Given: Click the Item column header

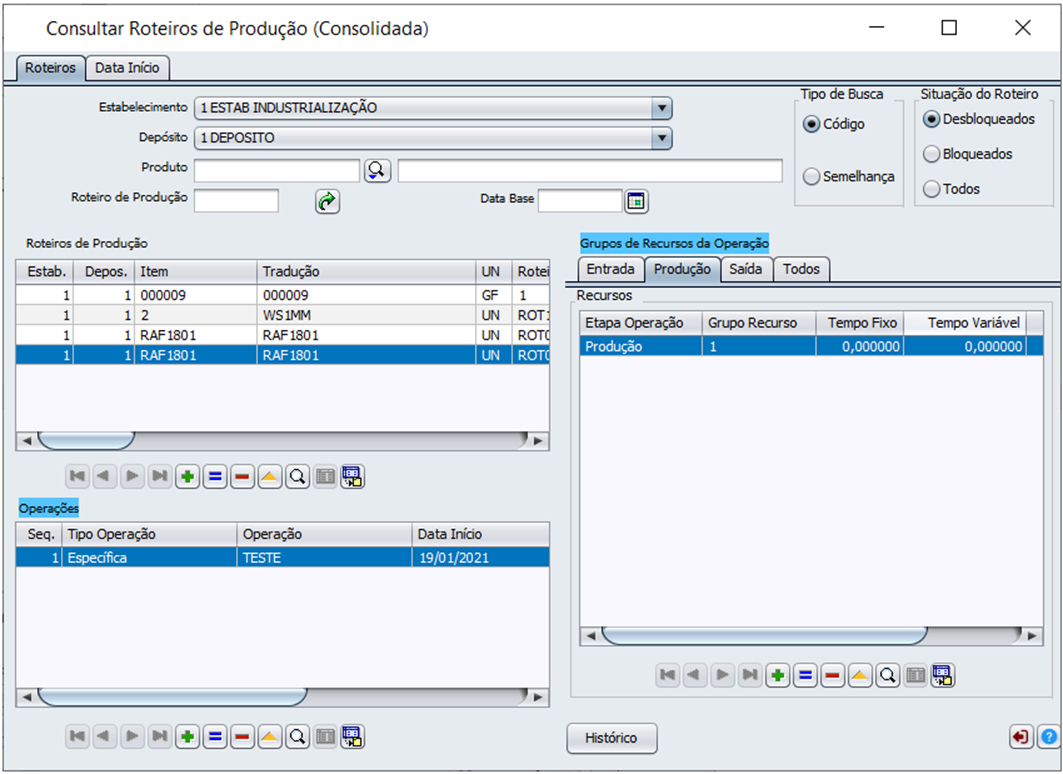Looking at the screenshot, I should pos(196,272).
